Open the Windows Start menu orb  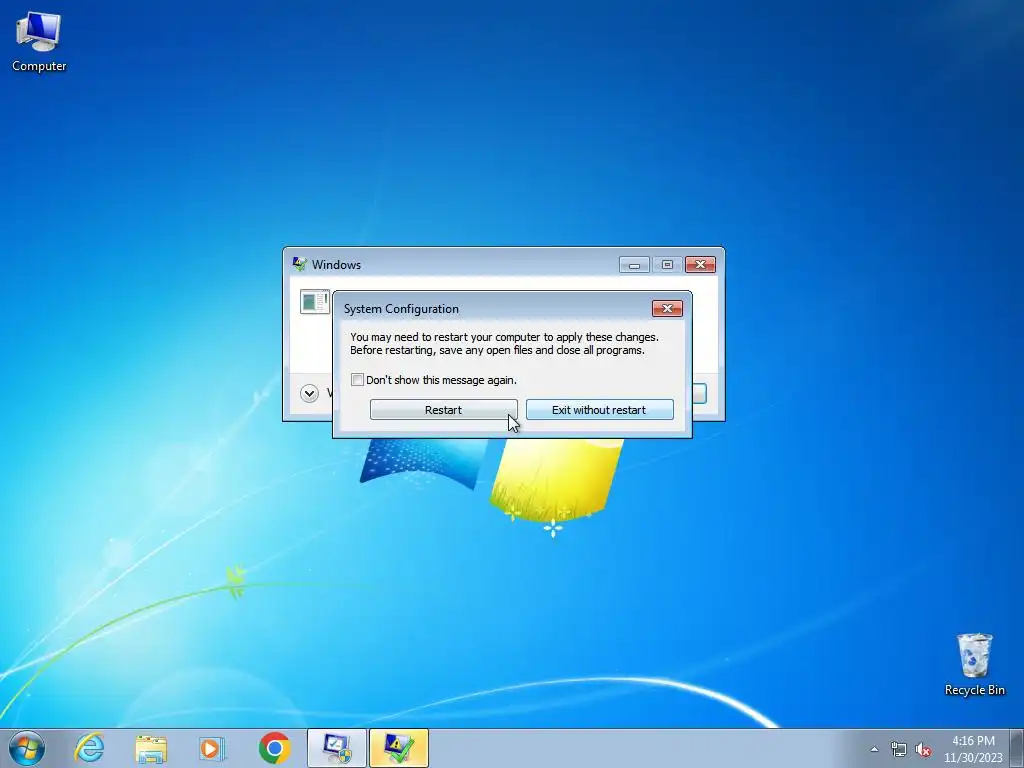tap(27, 748)
